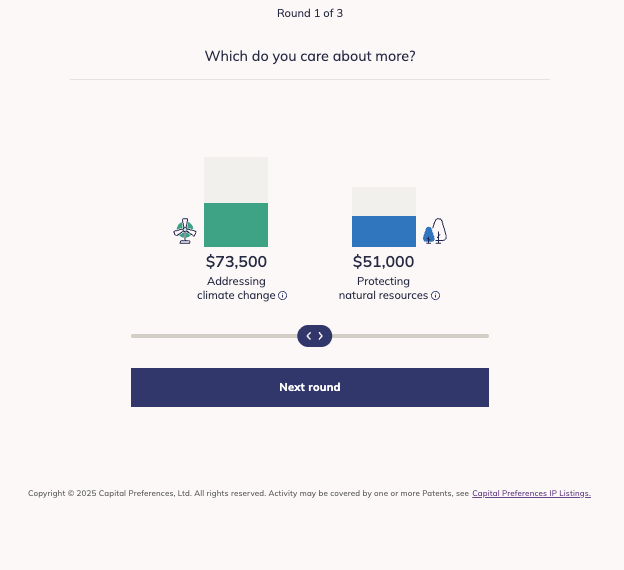The width and height of the screenshot is (624, 570).
Task: Open Capital Preferences IP Listings link
Action: click(x=531, y=493)
